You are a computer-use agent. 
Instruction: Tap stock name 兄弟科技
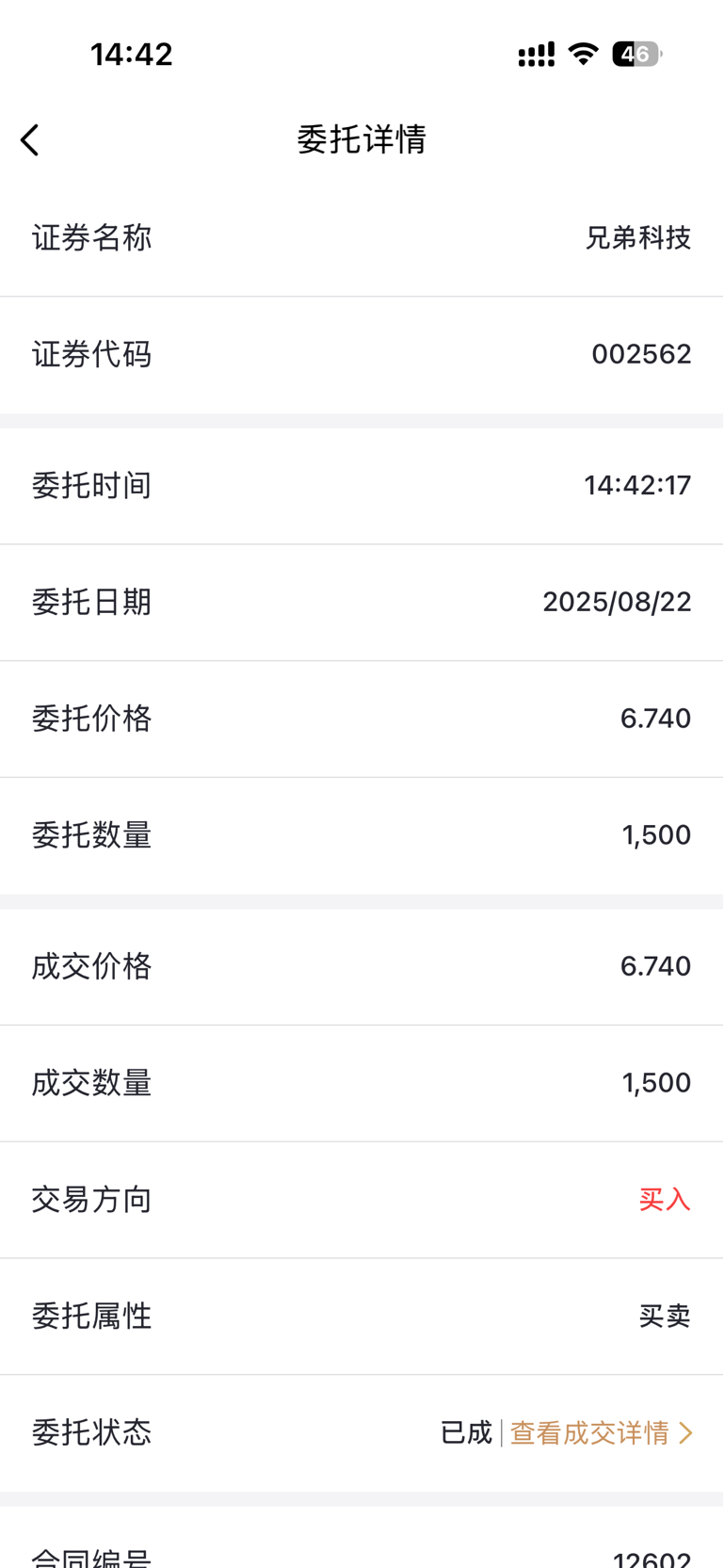tap(638, 238)
